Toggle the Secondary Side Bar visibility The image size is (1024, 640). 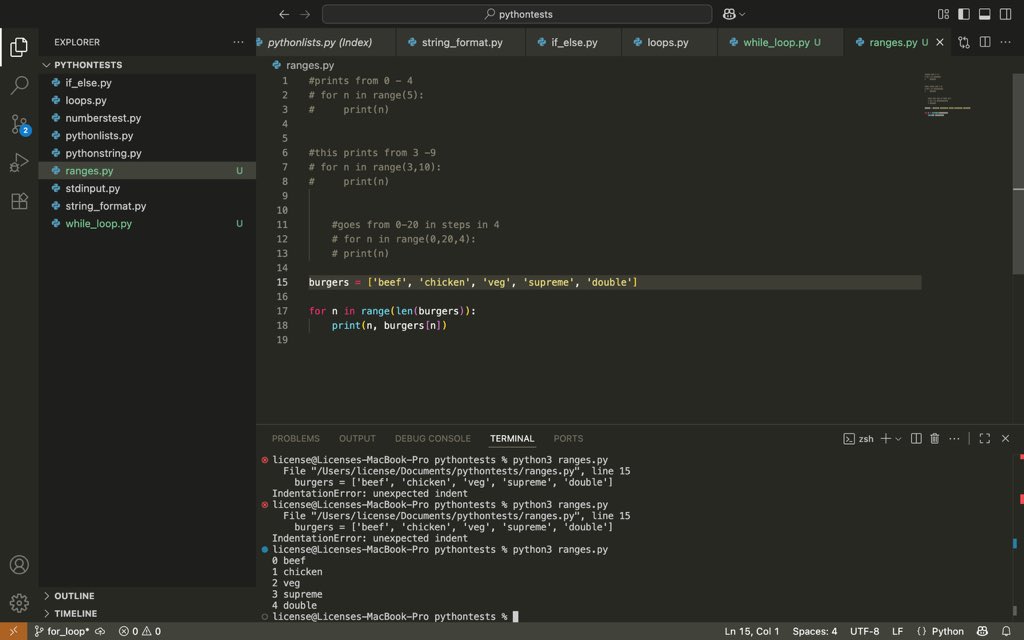(x=1006, y=14)
